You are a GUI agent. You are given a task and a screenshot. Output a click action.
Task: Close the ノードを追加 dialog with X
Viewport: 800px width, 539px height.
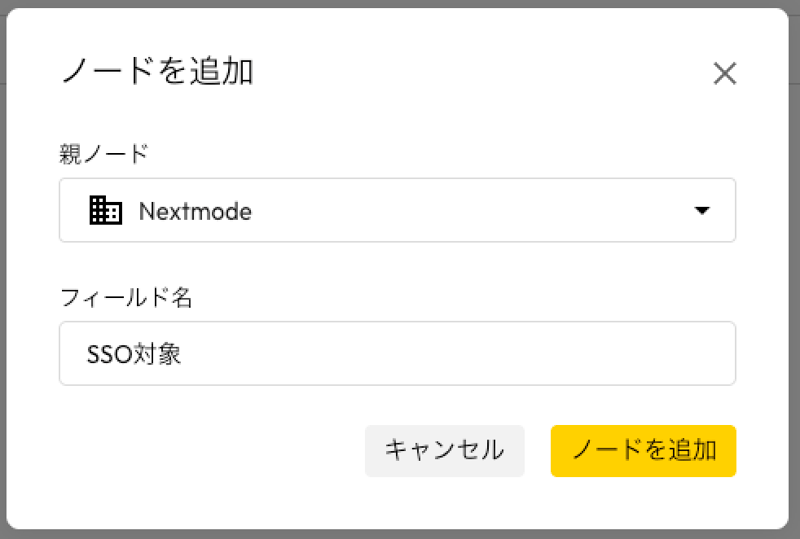point(724,73)
